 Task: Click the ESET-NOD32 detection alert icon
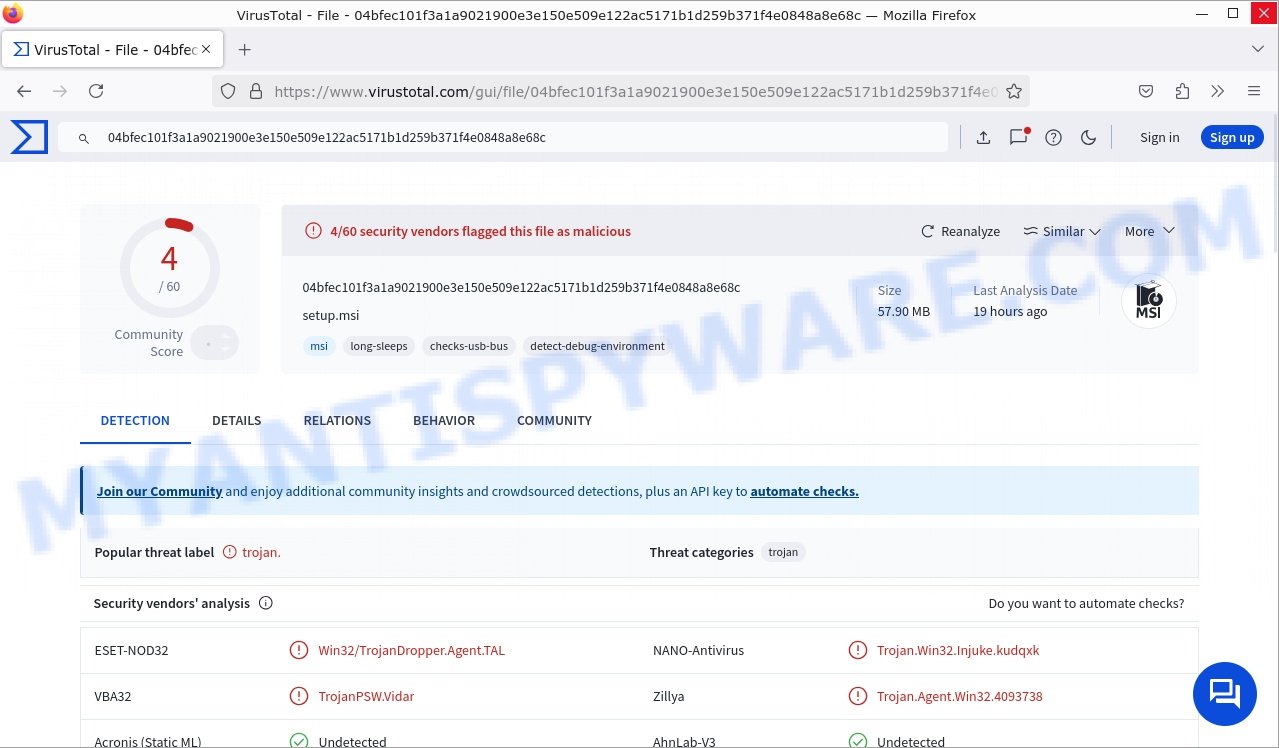coord(298,650)
